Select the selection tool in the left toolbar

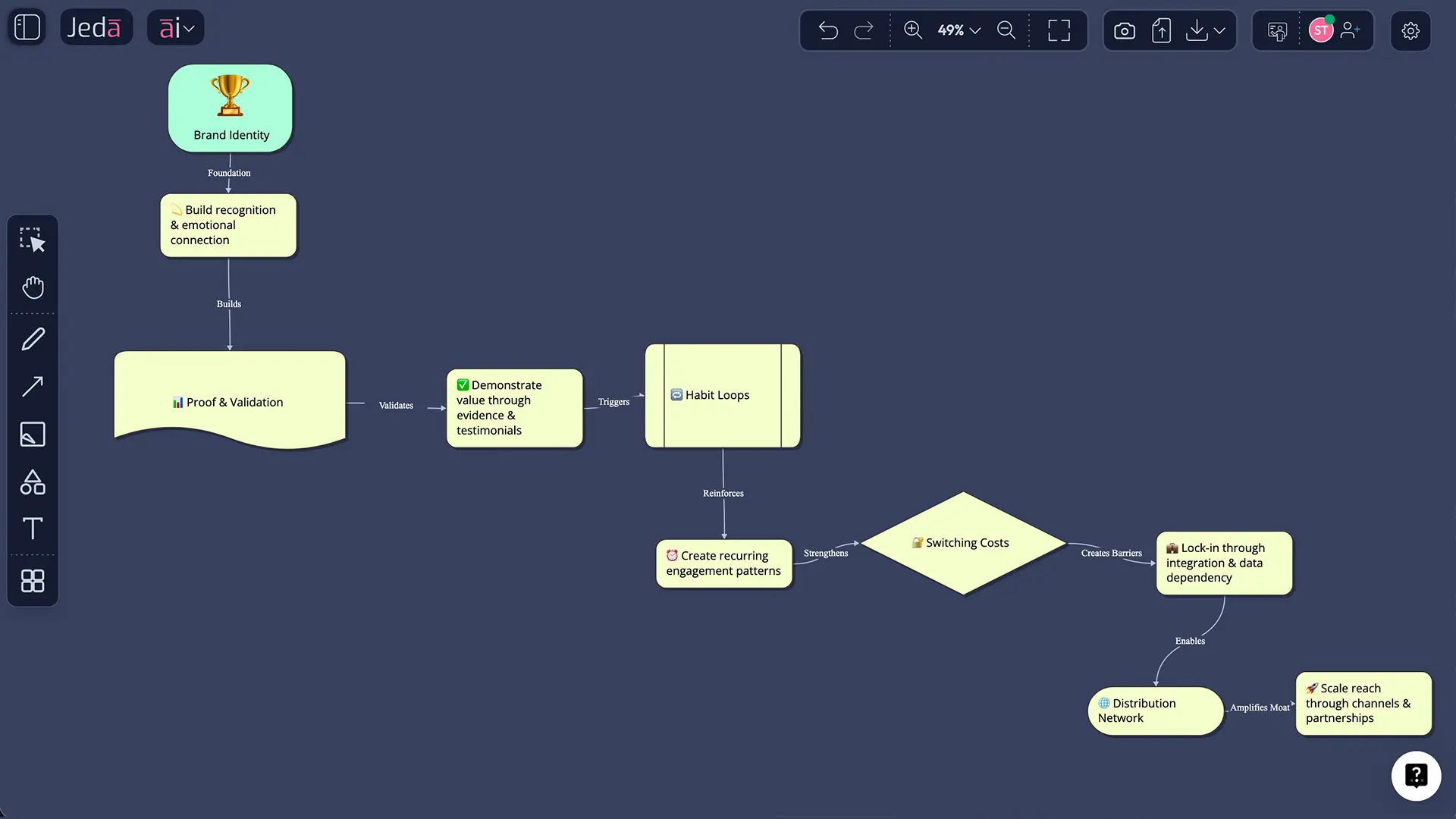33,239
